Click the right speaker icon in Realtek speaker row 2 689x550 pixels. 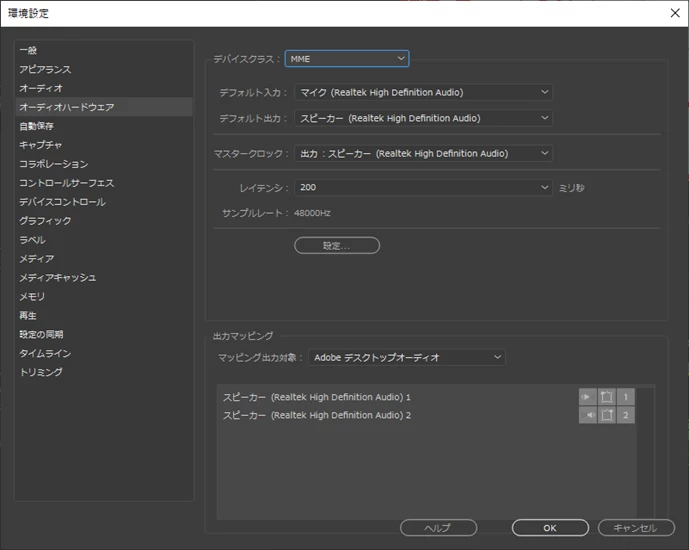(x=587, y=415)
